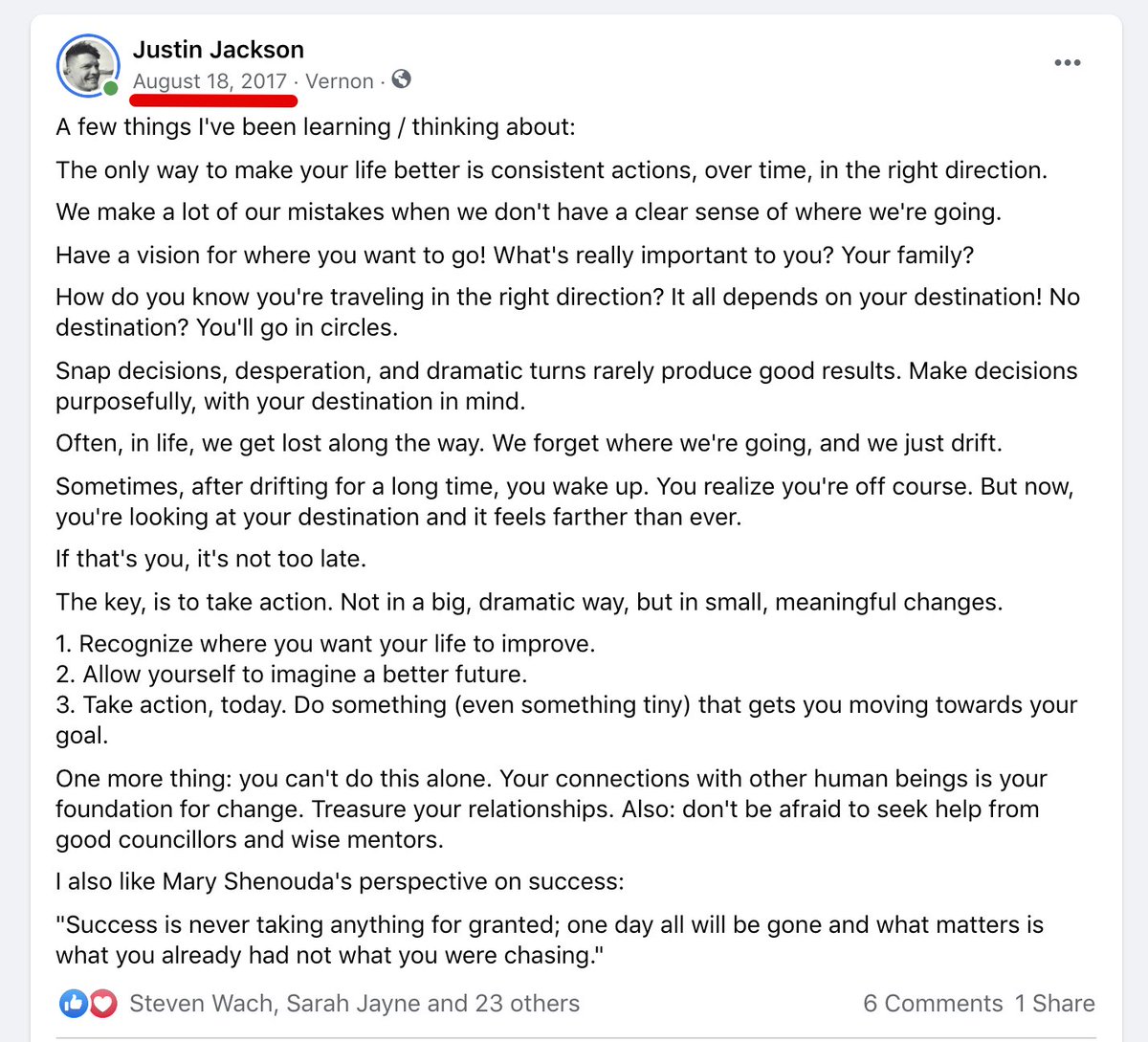Screen dimensions: 1148x1042
Task: Open Justin Jackson's profile picture
Action: tap(86, 64)
